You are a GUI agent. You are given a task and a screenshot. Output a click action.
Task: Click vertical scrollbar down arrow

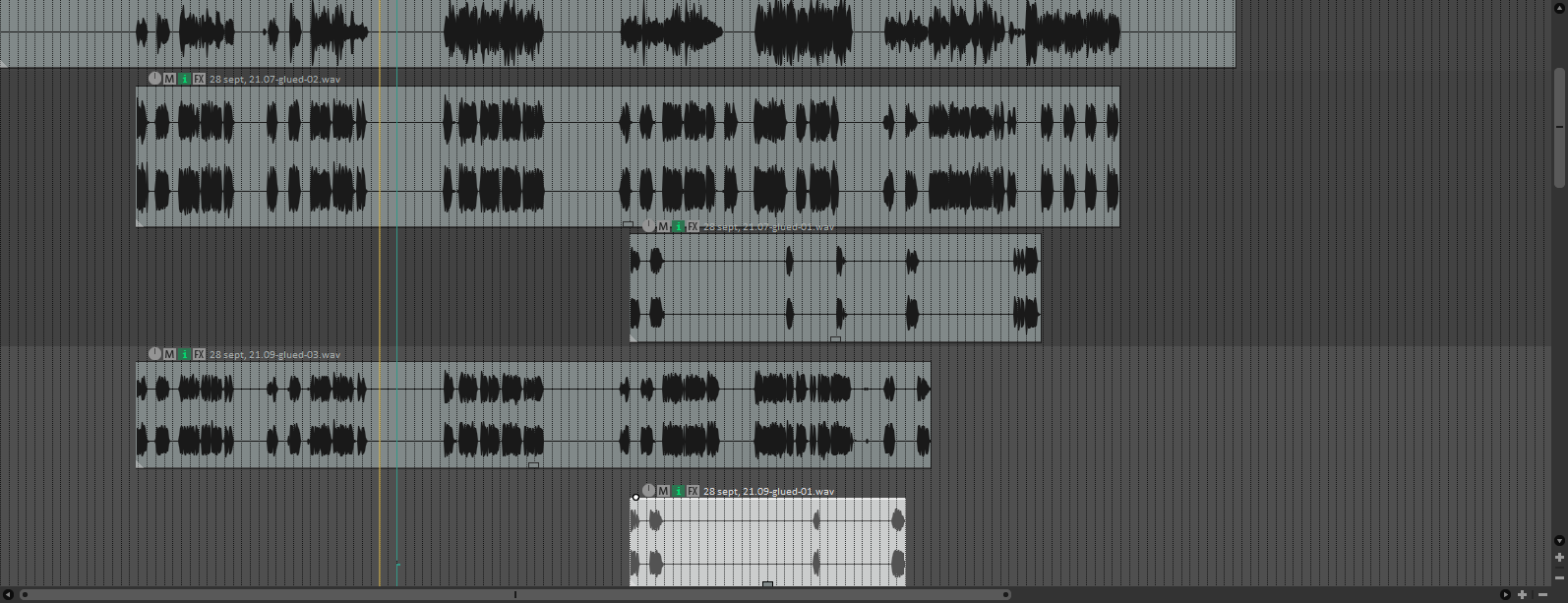pos(1559,540)
